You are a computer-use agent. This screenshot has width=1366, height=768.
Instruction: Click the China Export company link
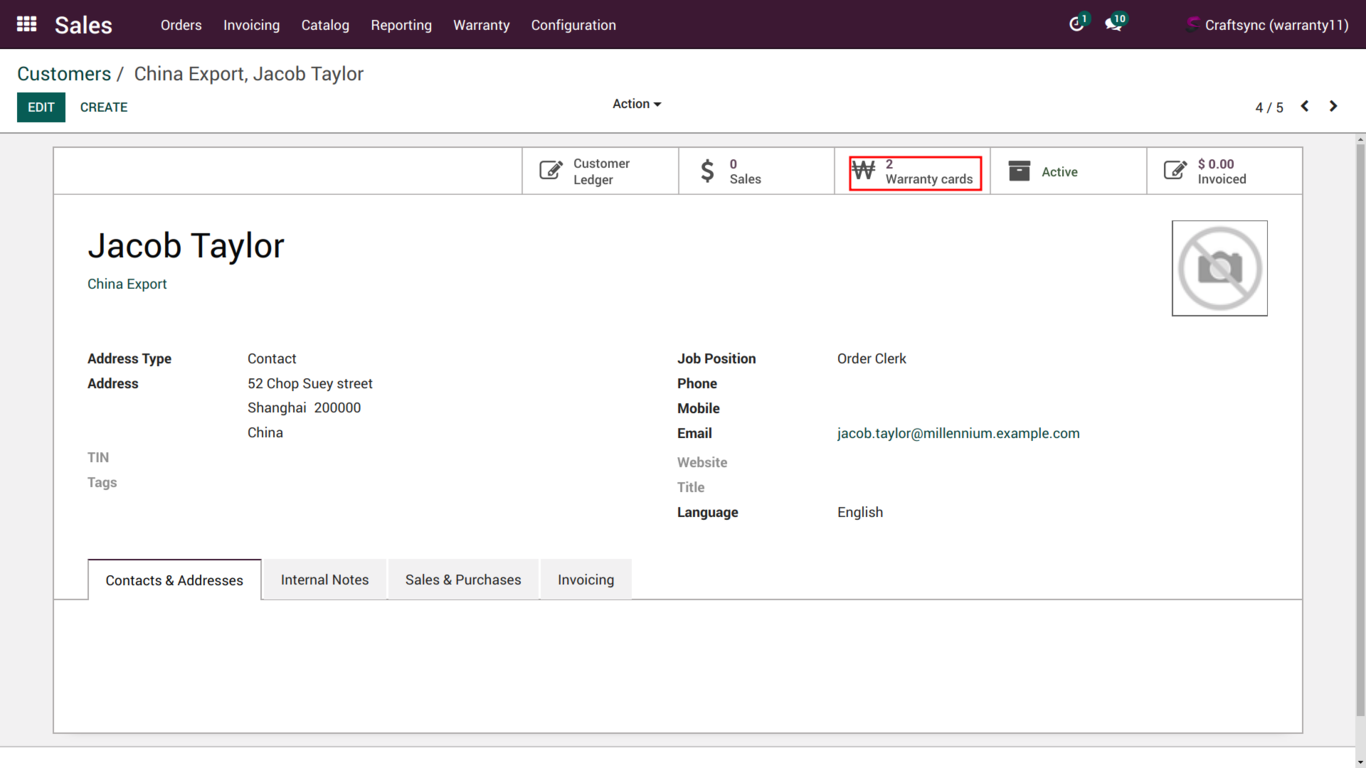127,284
